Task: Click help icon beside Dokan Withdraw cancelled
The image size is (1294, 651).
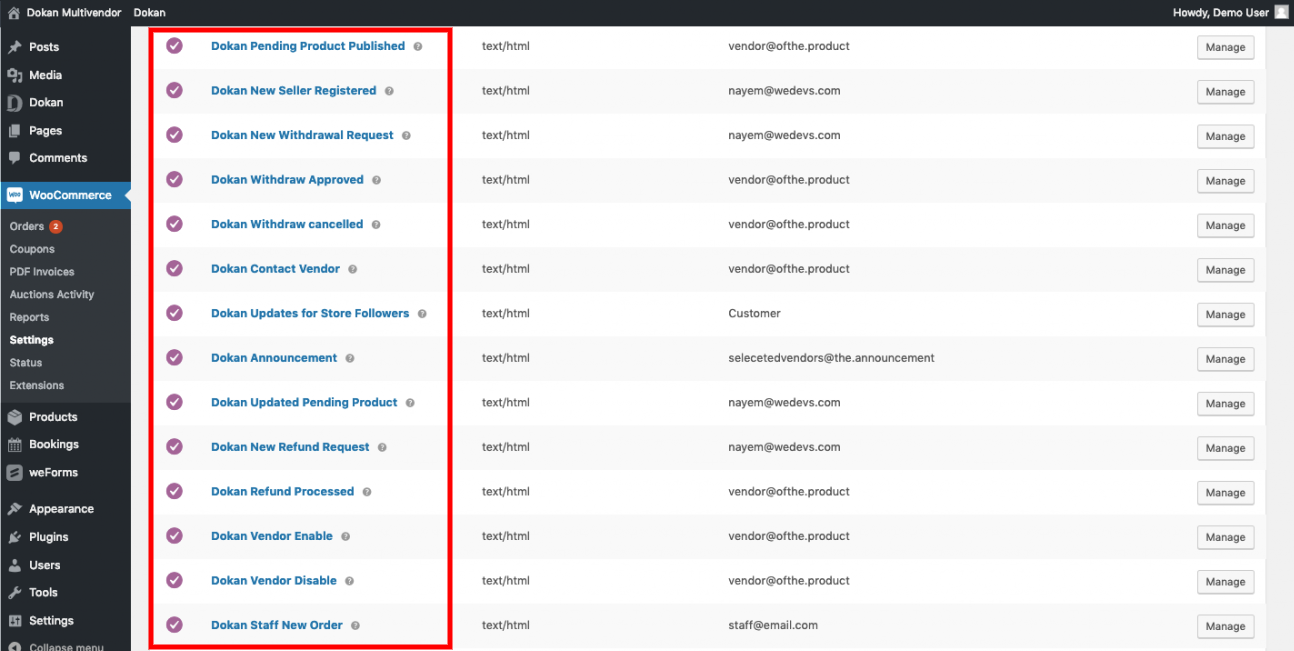Action: pyautogui.click(x=376, y=225)
